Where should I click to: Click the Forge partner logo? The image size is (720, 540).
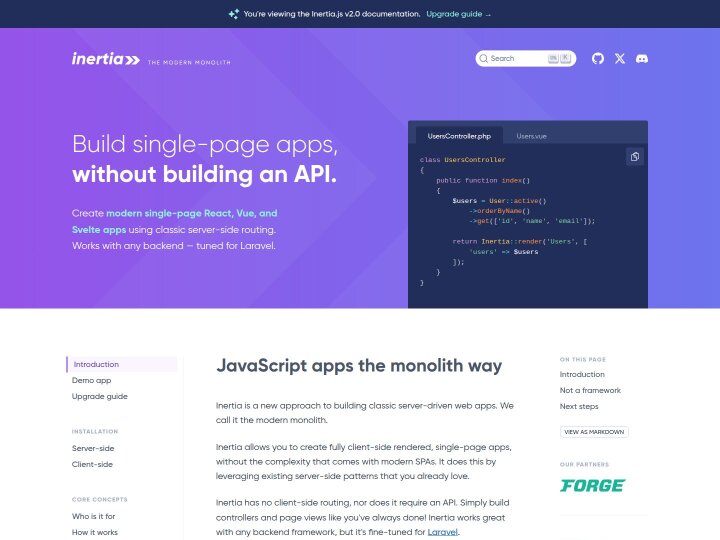592,485
